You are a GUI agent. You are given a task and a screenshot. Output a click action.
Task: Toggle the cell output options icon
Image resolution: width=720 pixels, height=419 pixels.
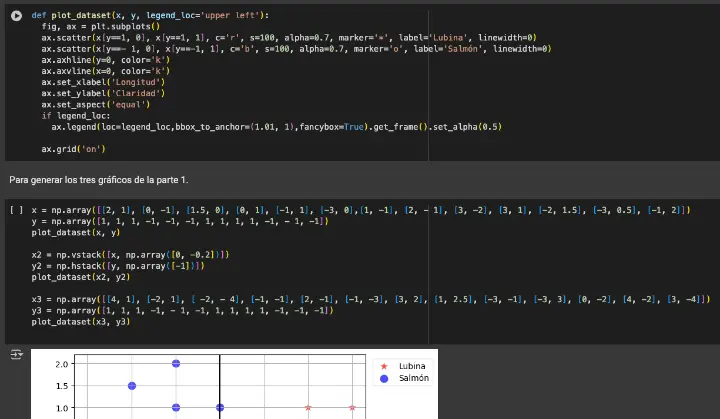coord(16,355)
